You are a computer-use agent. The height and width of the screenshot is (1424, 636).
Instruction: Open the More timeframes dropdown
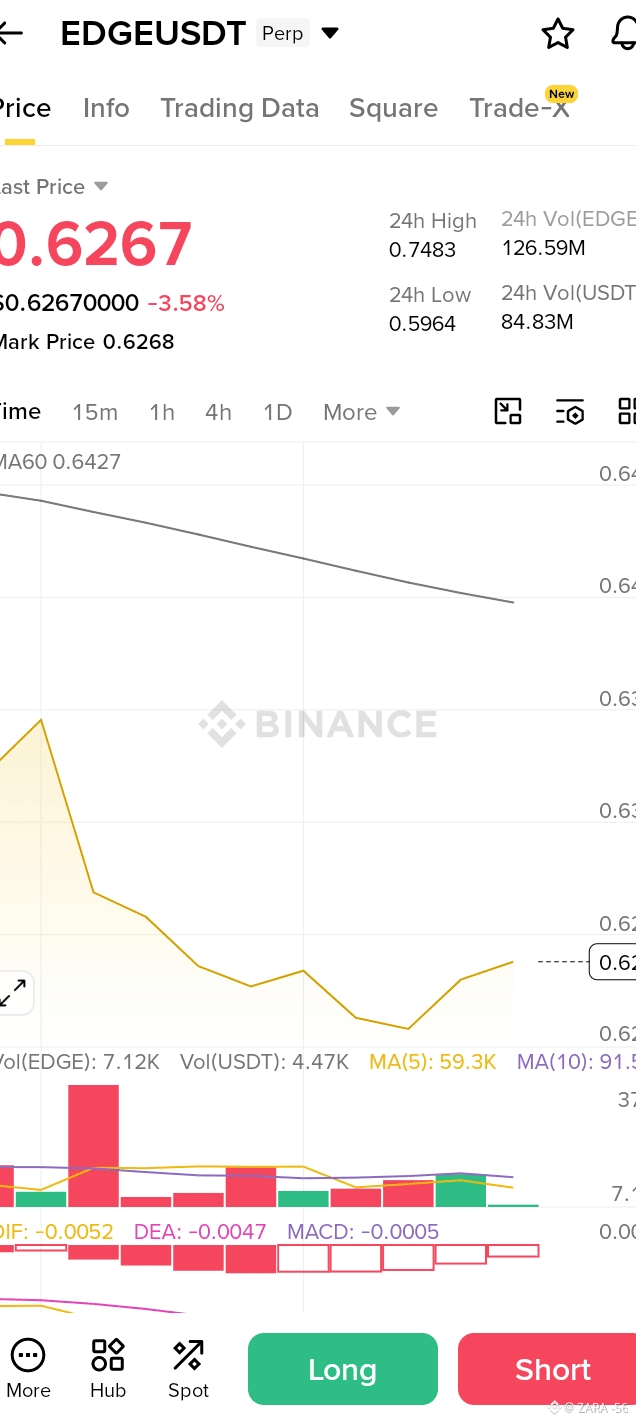pos(361,412)
